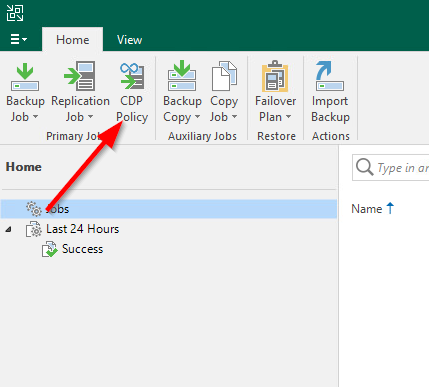Click the Import Backup label text
Image resolution: width=429 pixels, height=387 pixels.
point(330,109)
